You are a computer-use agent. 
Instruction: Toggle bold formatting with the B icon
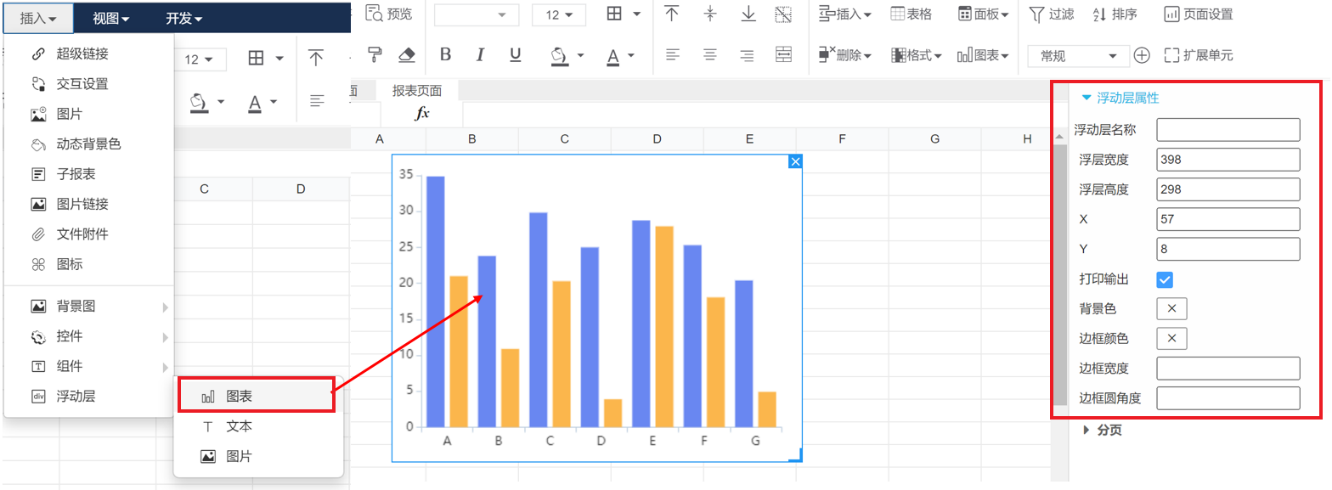446,55
